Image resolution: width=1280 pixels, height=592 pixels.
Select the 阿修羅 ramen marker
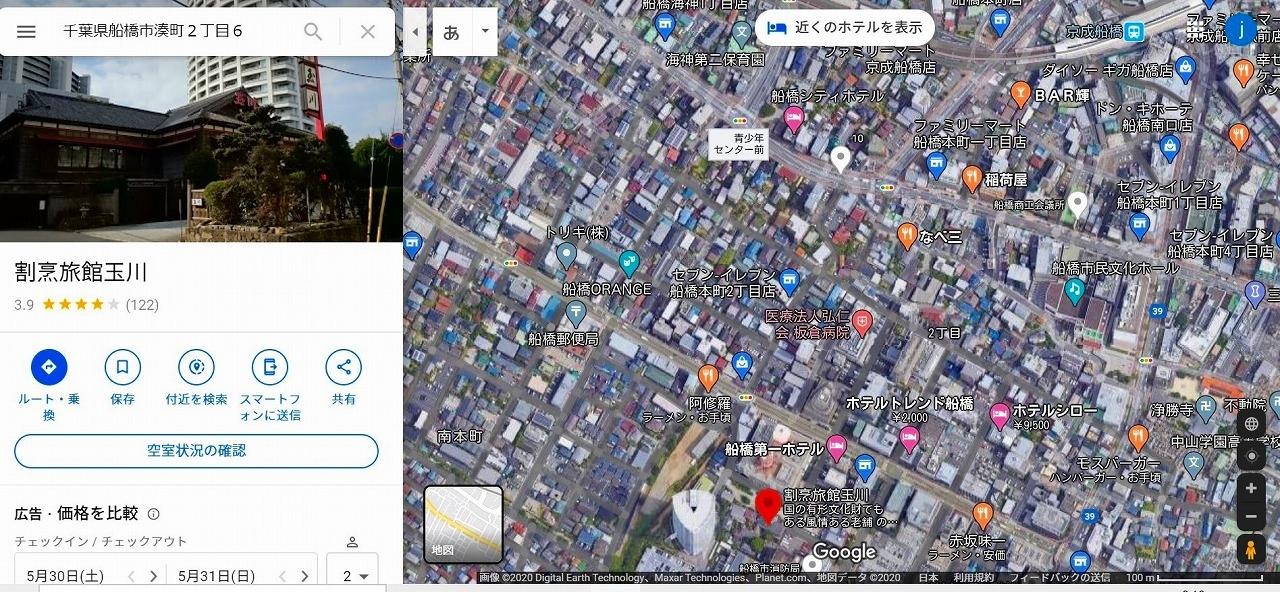coord(708,377)
